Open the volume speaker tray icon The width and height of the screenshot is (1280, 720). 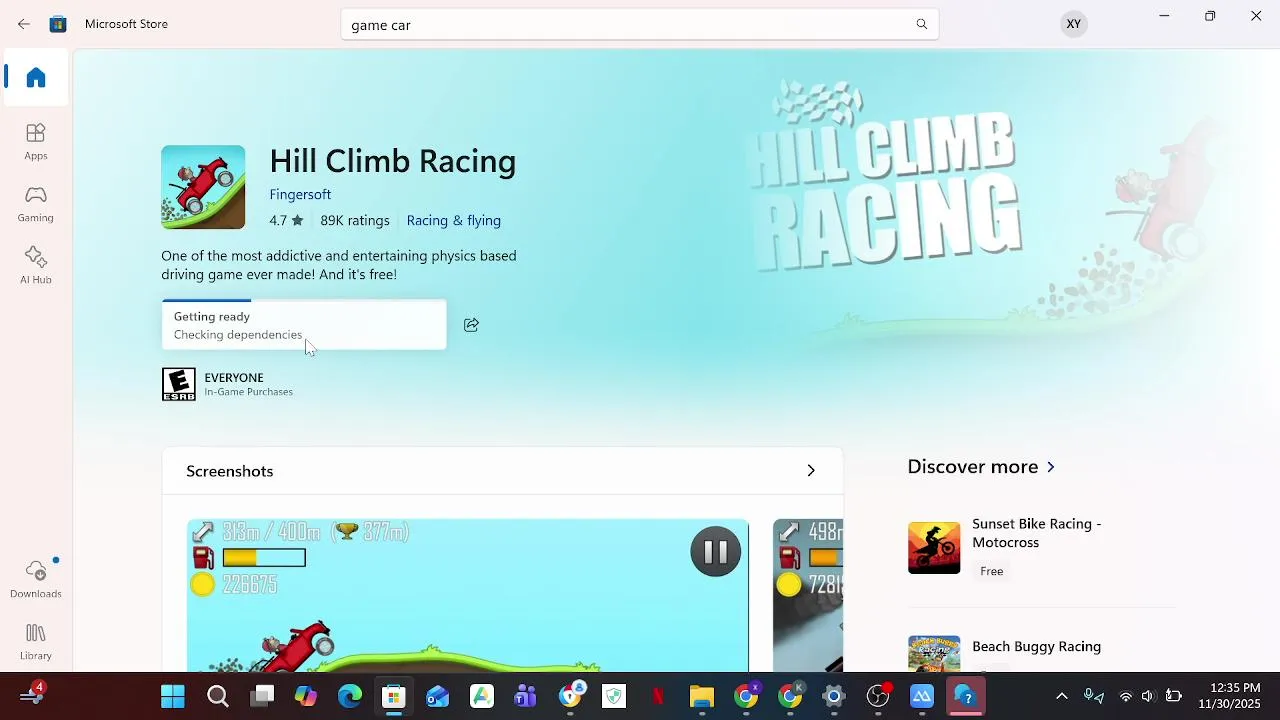click(x=1148, y=696)
